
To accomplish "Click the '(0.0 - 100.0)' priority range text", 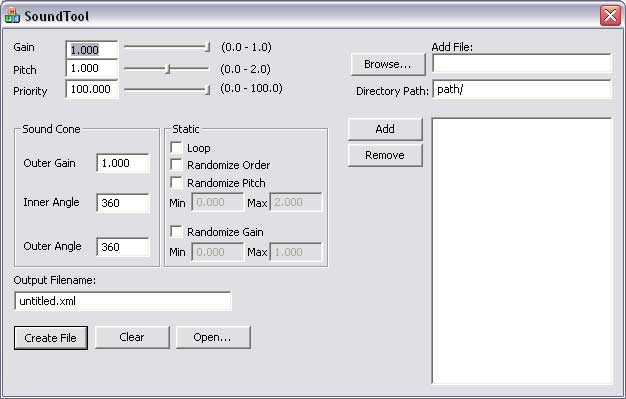I will pyautogui.click(x=252, y=88).
